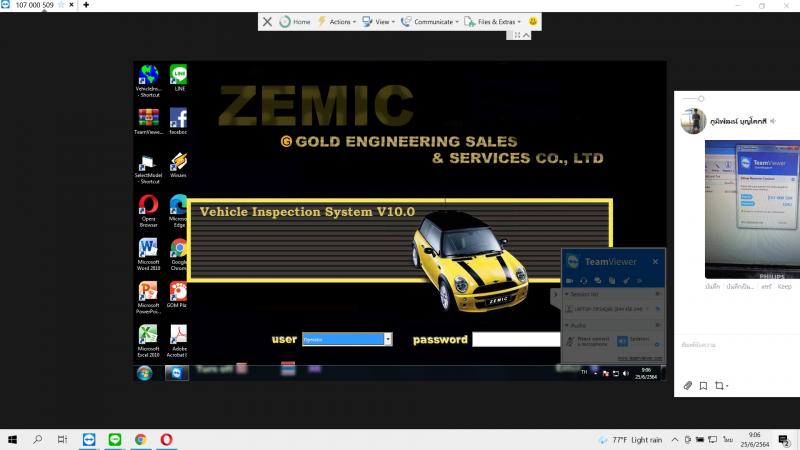Viewport: 800px width, 450px height.
Task: Click the password input field
Action: 516,339
